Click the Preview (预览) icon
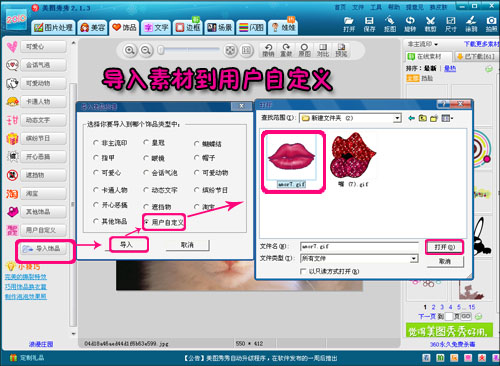The width and height of the screenshot is (500, 366). click(x=341, y=50)
